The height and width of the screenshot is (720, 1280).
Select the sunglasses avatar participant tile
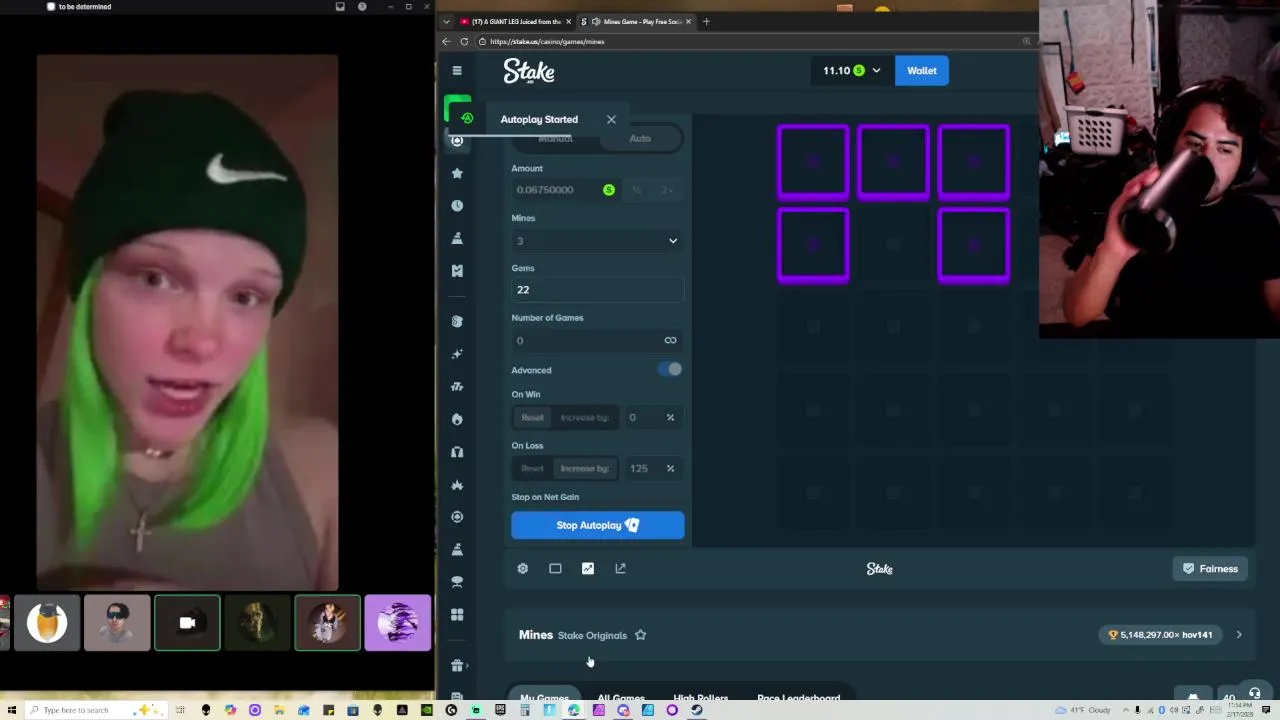pyautogui.click(x=117, y=622)
